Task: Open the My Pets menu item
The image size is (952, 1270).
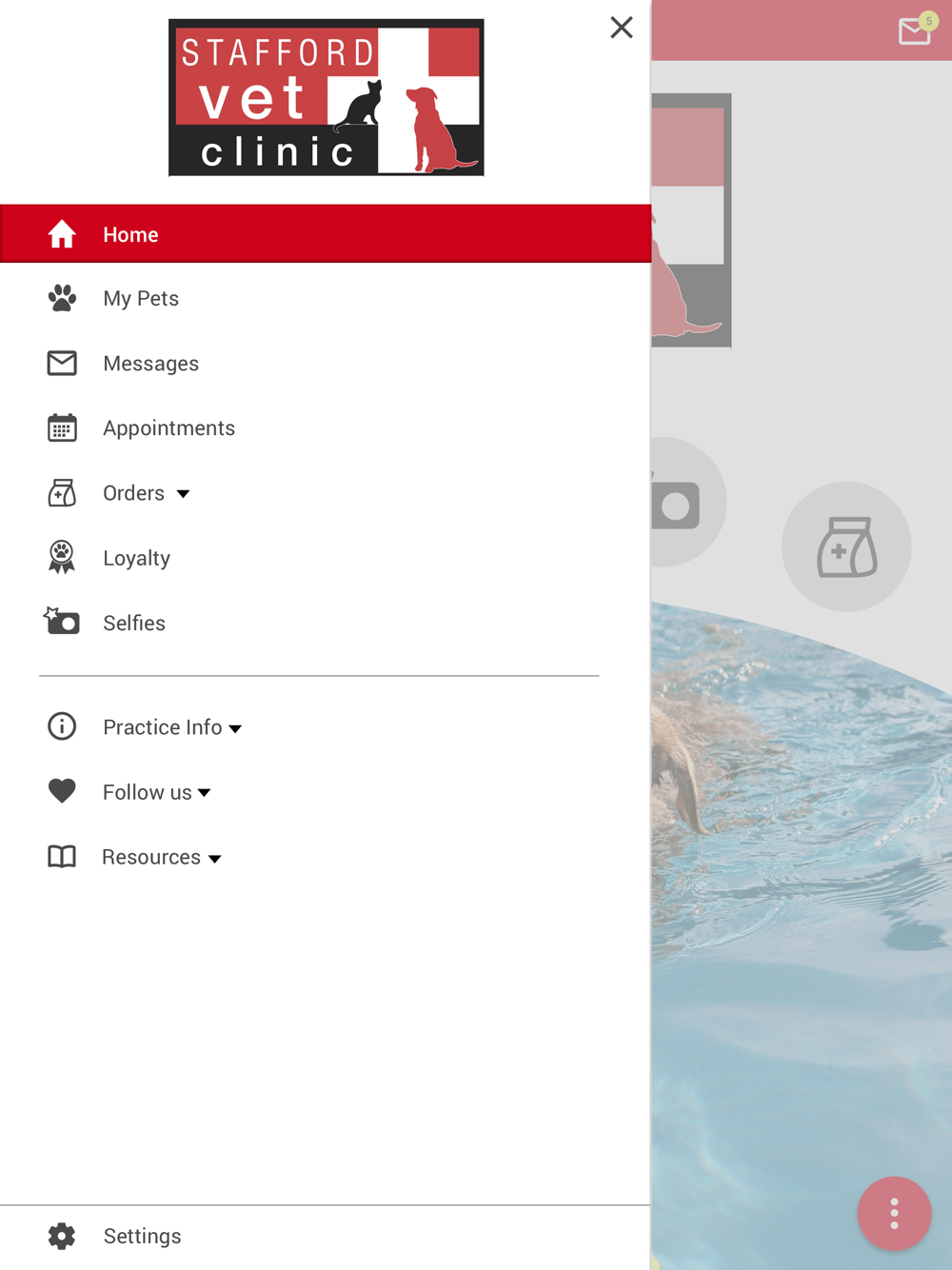Action: (x=141, y=299)
